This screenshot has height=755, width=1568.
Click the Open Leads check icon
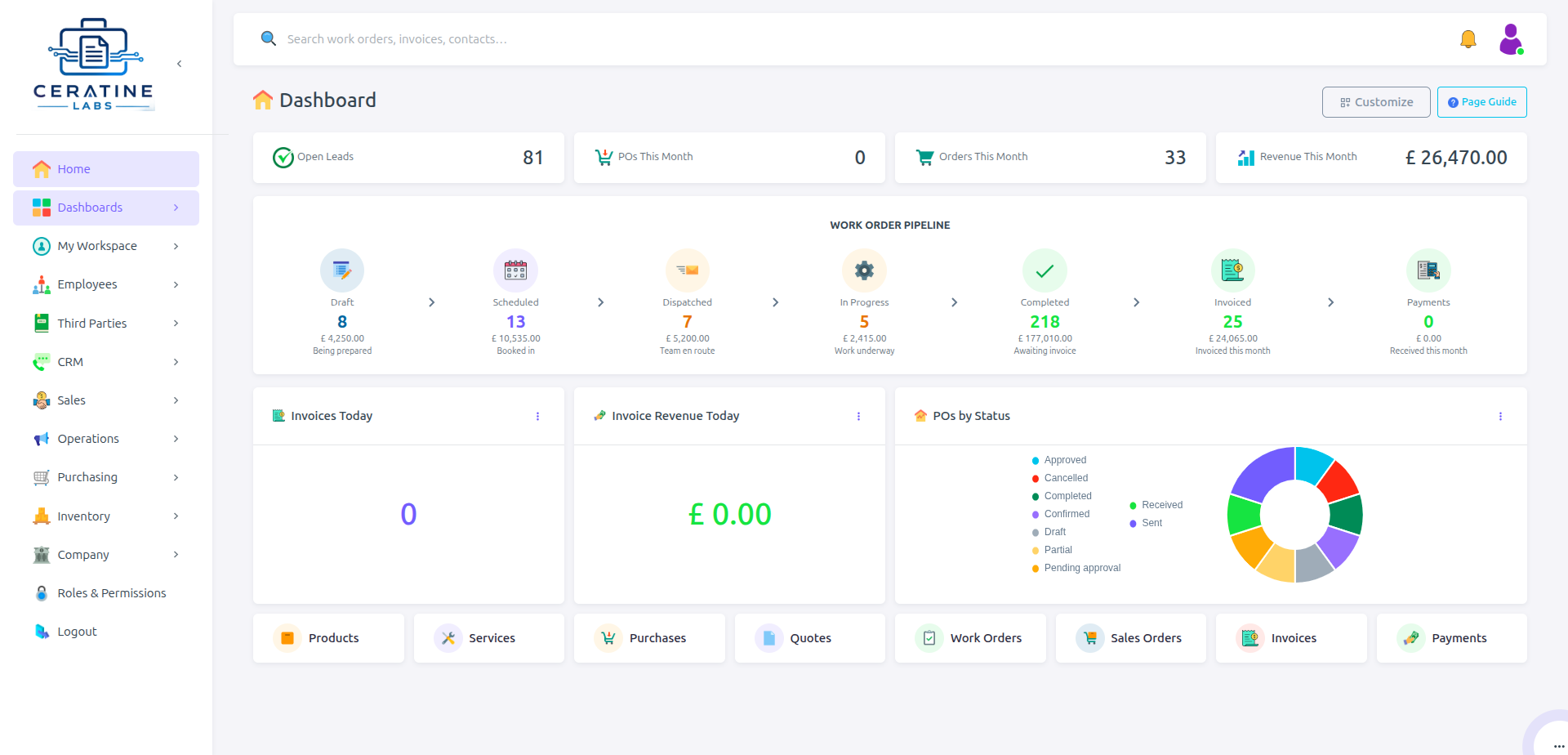(x=283, y=157)
